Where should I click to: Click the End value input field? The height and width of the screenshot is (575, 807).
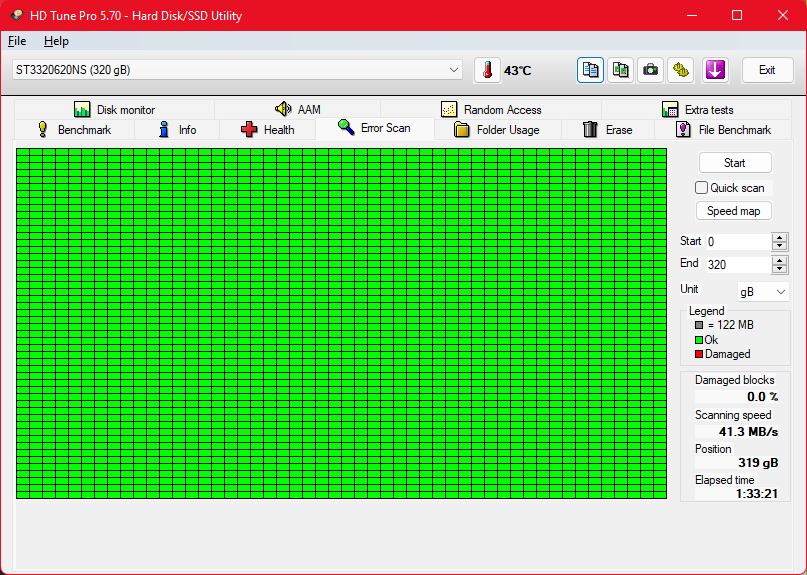(737, 265)
